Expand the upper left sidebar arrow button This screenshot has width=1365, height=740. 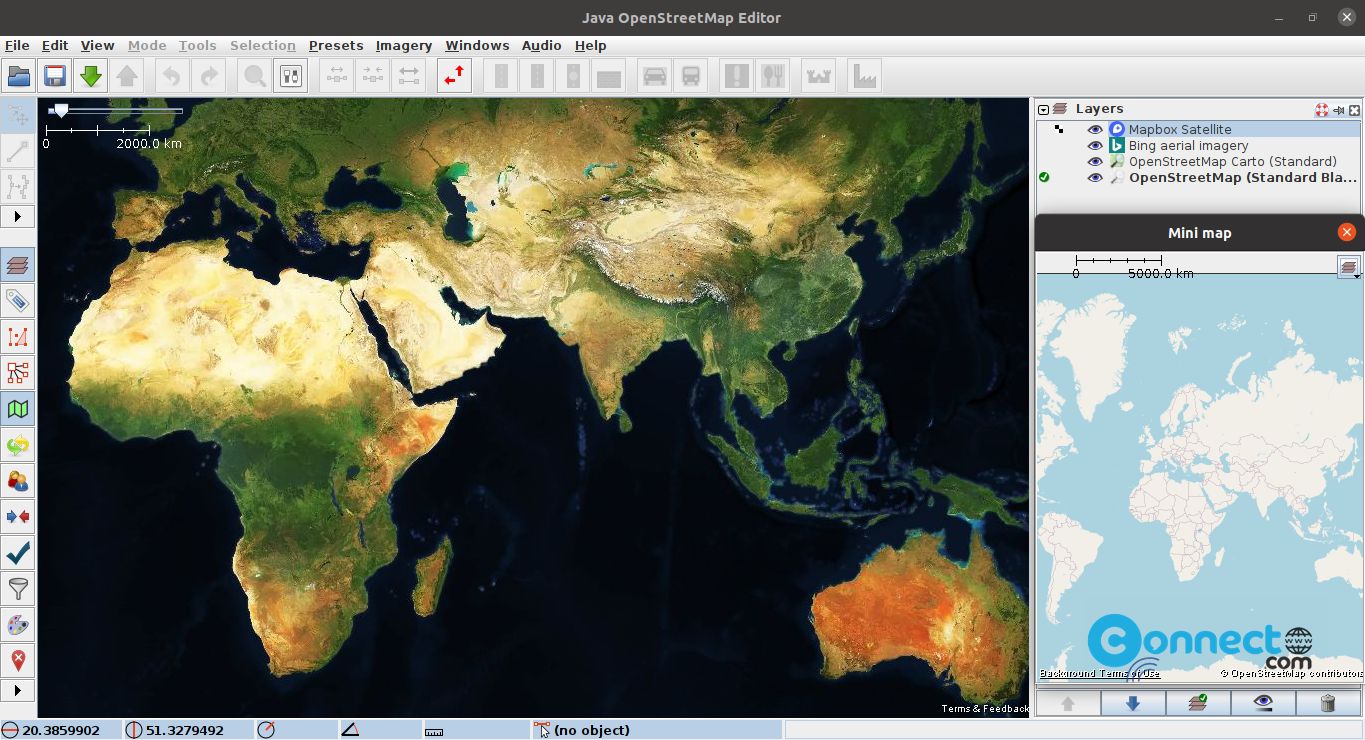18,216
